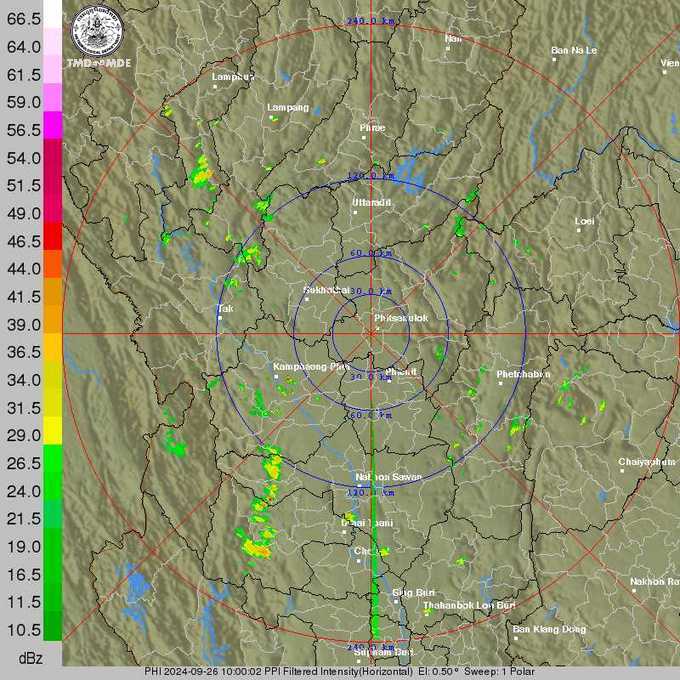
Task: Click the Thahanbok Lop Buri label
Action: (469, 605)
